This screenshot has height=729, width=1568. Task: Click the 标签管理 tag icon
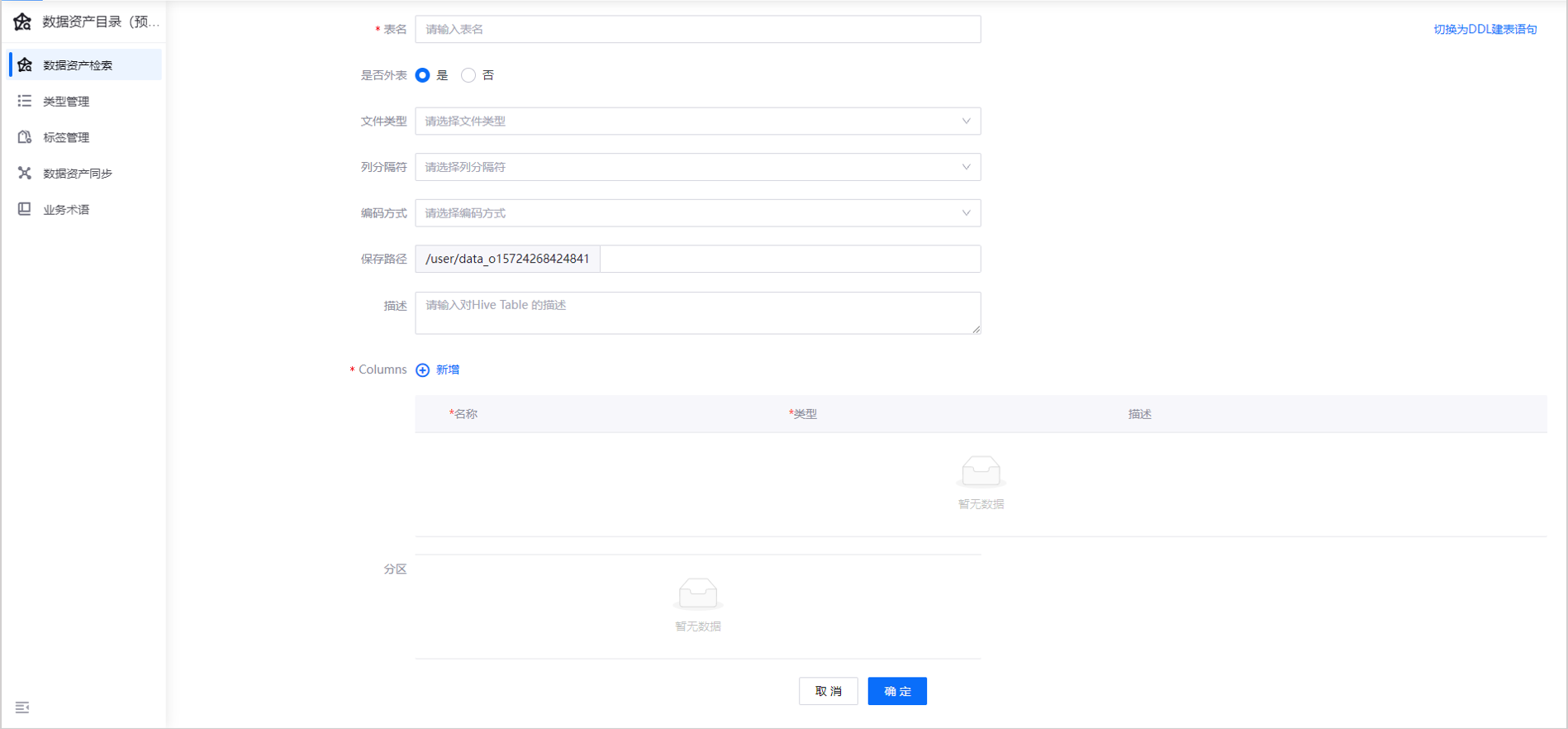(25, 137)
